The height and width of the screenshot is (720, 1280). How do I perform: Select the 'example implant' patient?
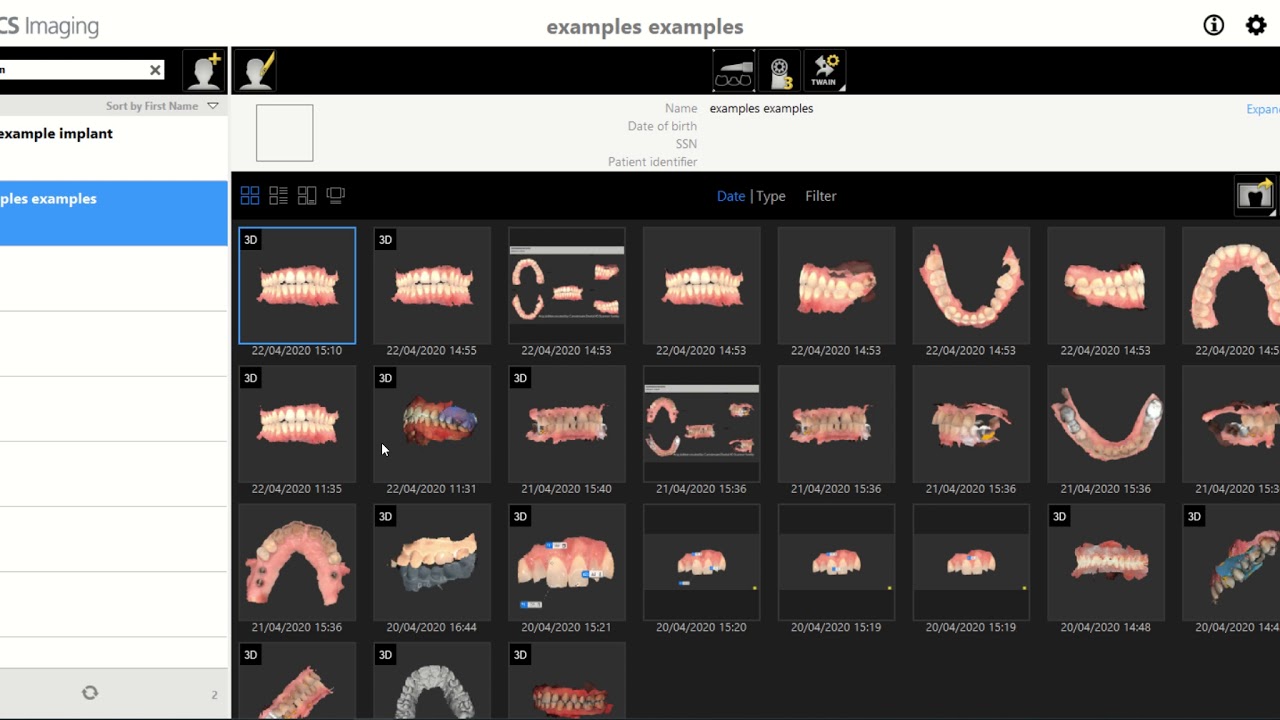pos(113,148)
